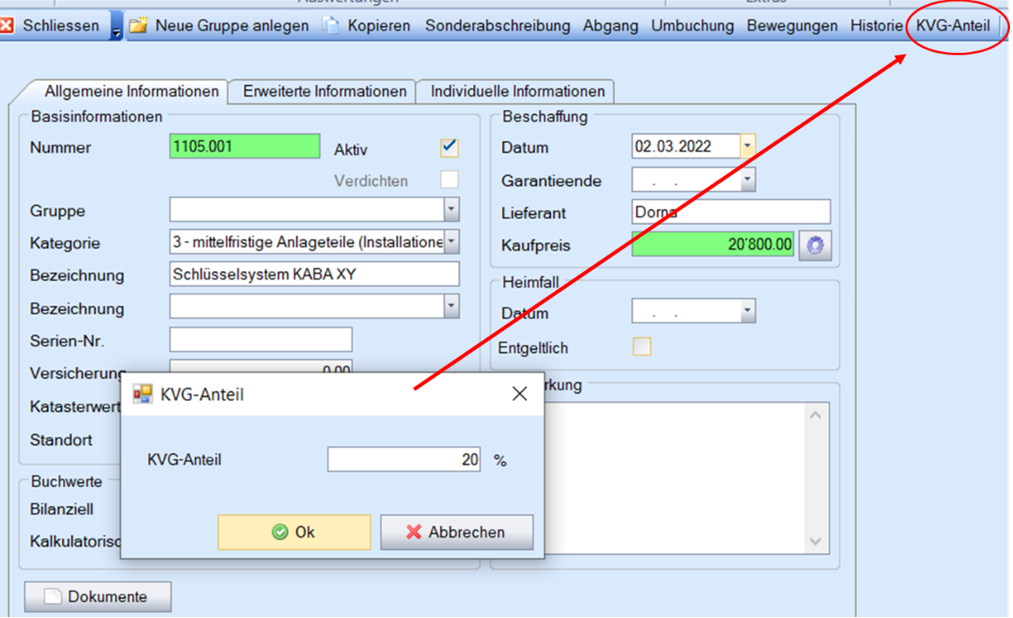
Task: Open the Umbuchung toolbar item
Action: click(693, 26)
